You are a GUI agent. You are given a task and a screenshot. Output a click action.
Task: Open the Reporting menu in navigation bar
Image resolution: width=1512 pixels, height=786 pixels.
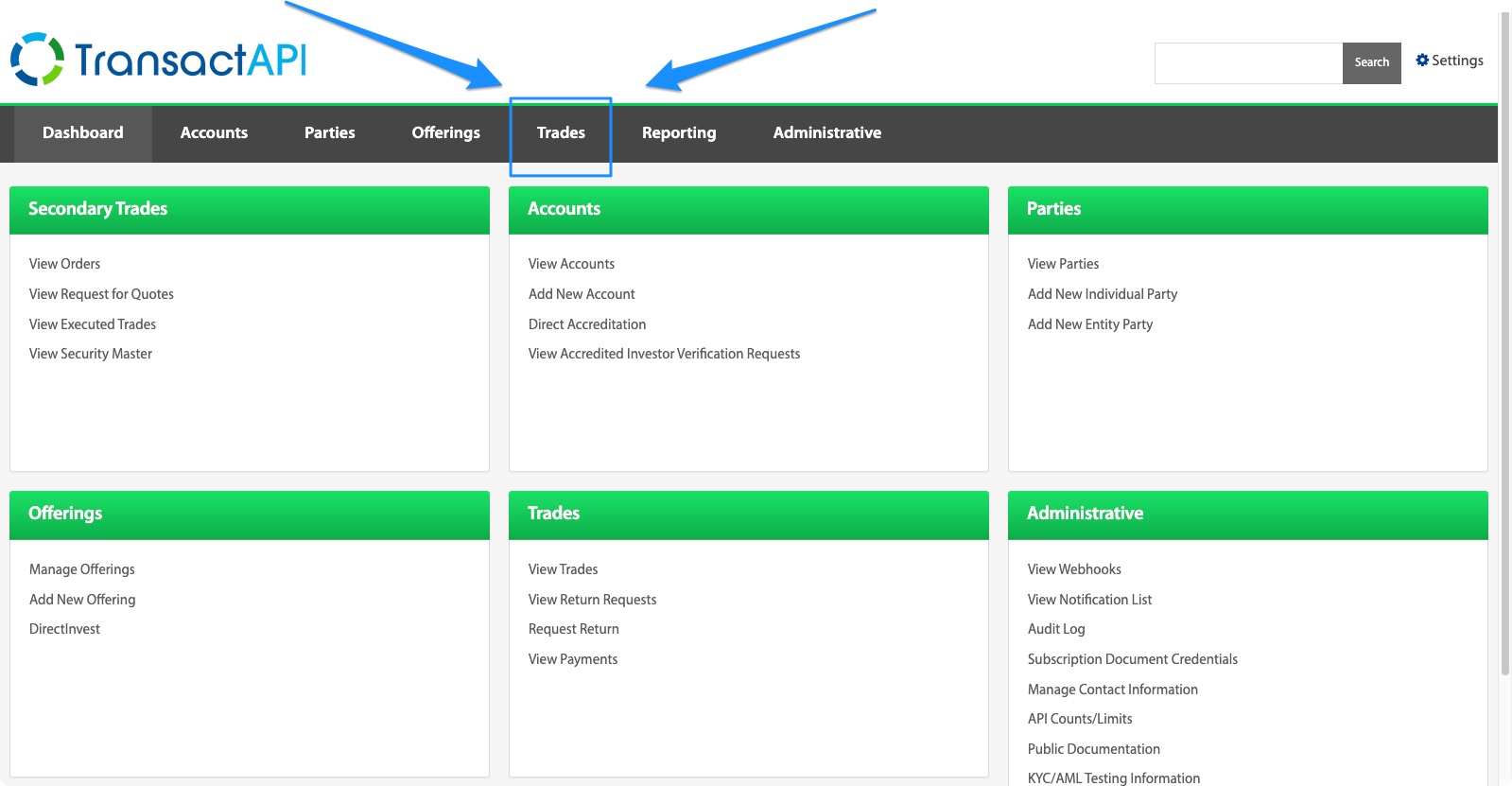679,133
